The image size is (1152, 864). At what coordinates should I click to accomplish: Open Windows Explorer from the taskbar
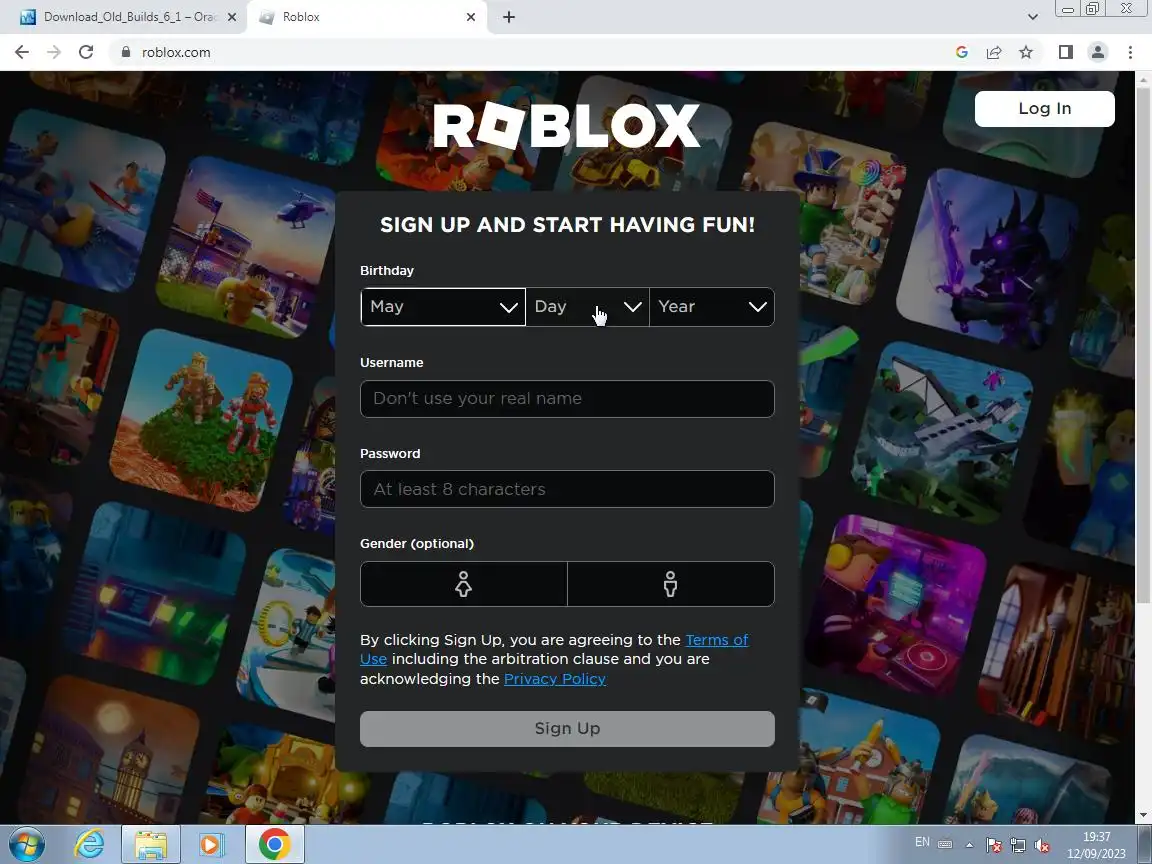pyautogui.click(x=151, y=844)
